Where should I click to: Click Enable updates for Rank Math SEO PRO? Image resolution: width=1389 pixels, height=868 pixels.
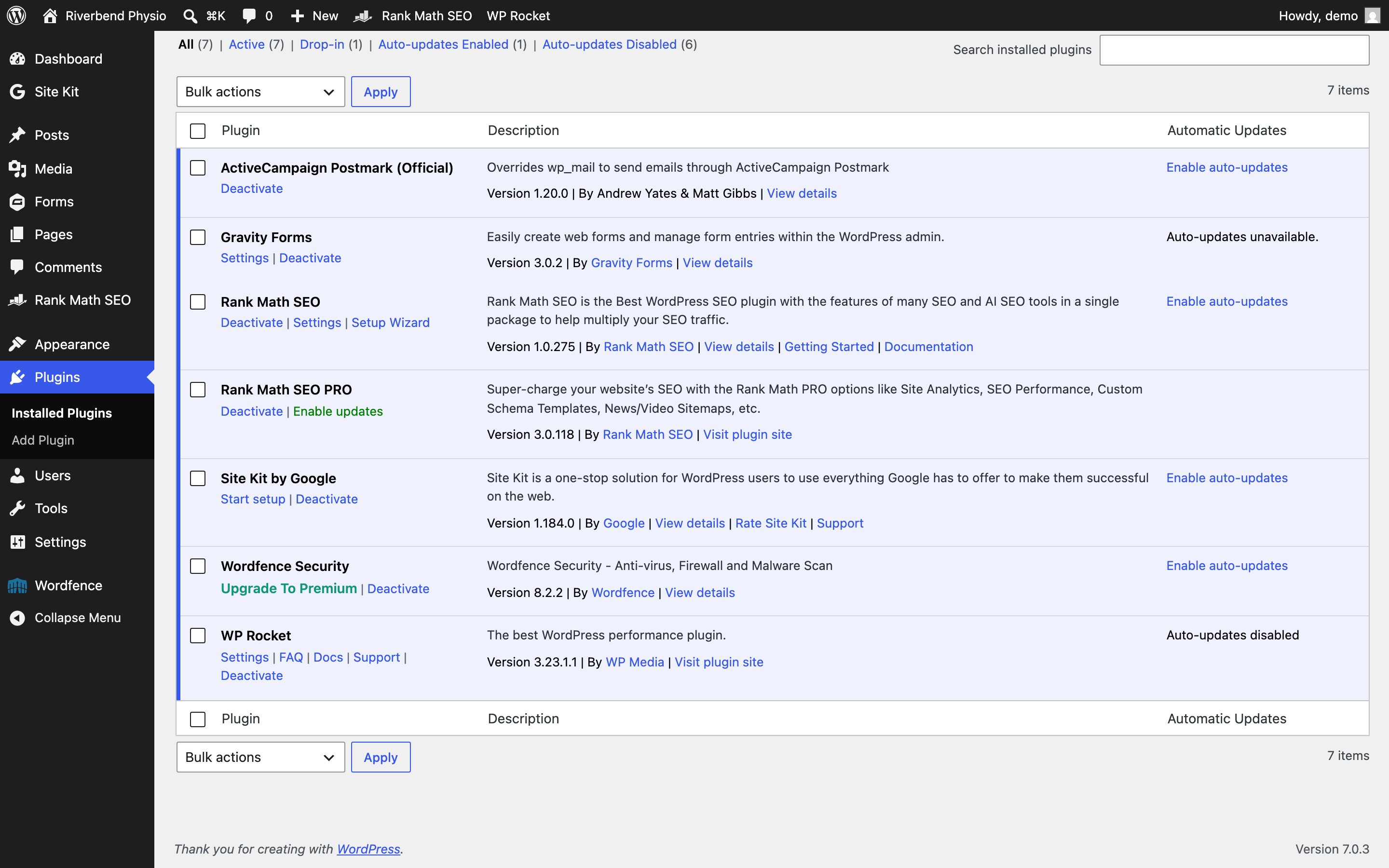338,411
